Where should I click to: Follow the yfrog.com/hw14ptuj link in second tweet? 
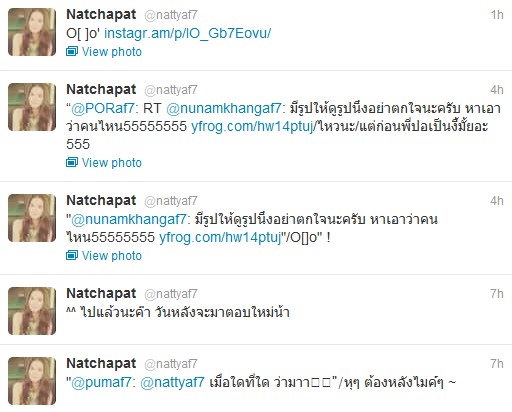(252, 126)
